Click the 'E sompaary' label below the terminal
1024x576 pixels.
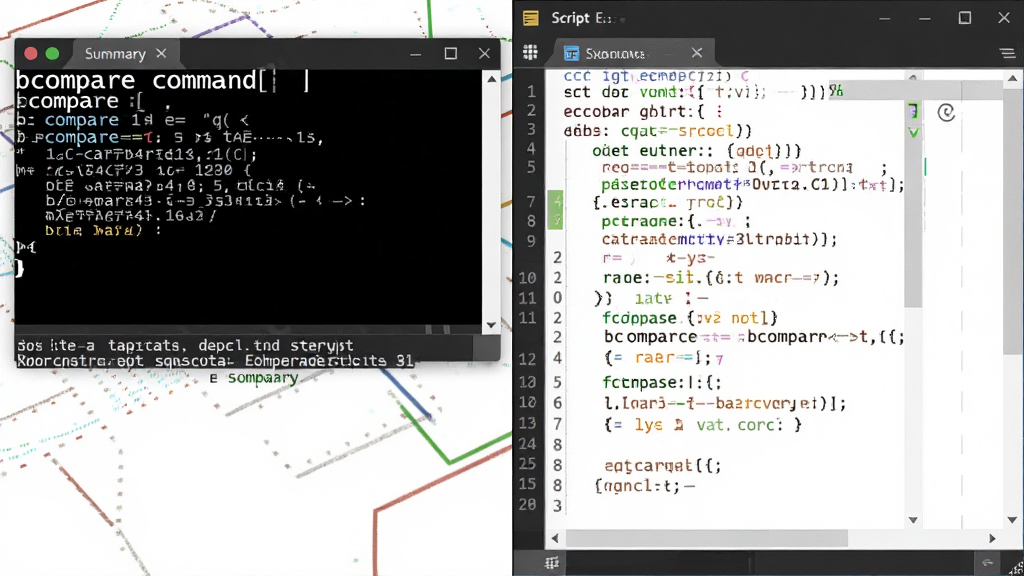tap(254, 378)
